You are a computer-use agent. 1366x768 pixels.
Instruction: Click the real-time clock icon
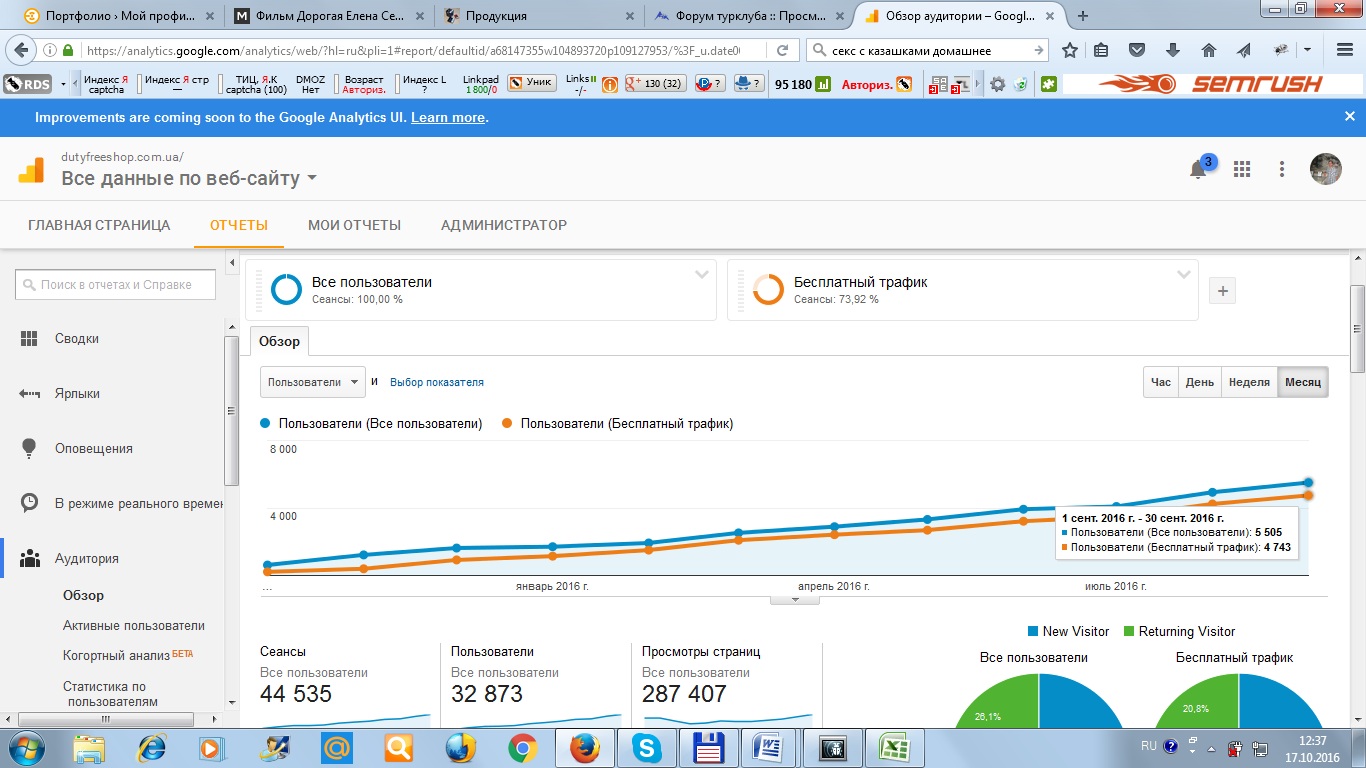pyautogui.click(x=29, y=503)
